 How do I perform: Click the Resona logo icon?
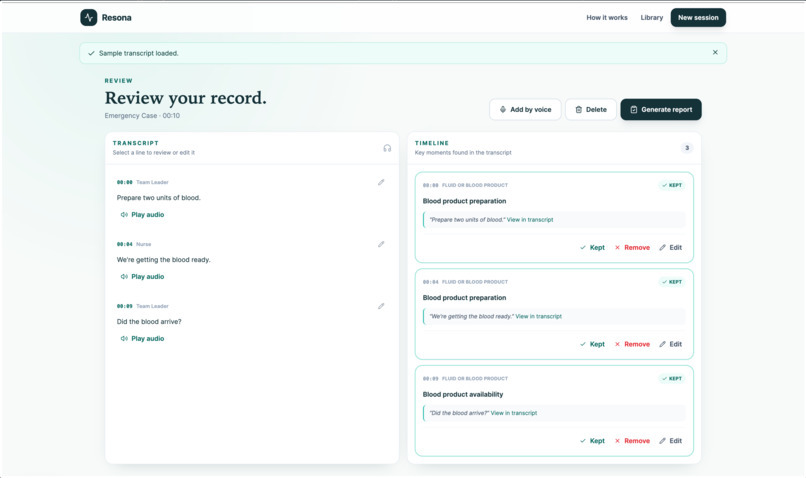coord(88,17)
